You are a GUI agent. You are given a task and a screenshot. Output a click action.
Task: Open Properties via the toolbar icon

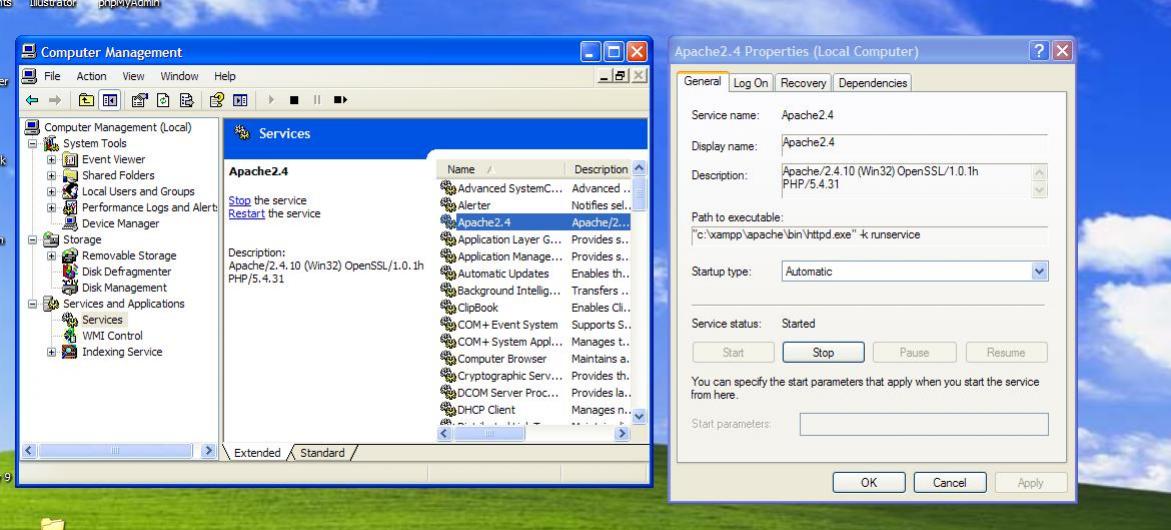coord(139,100)
